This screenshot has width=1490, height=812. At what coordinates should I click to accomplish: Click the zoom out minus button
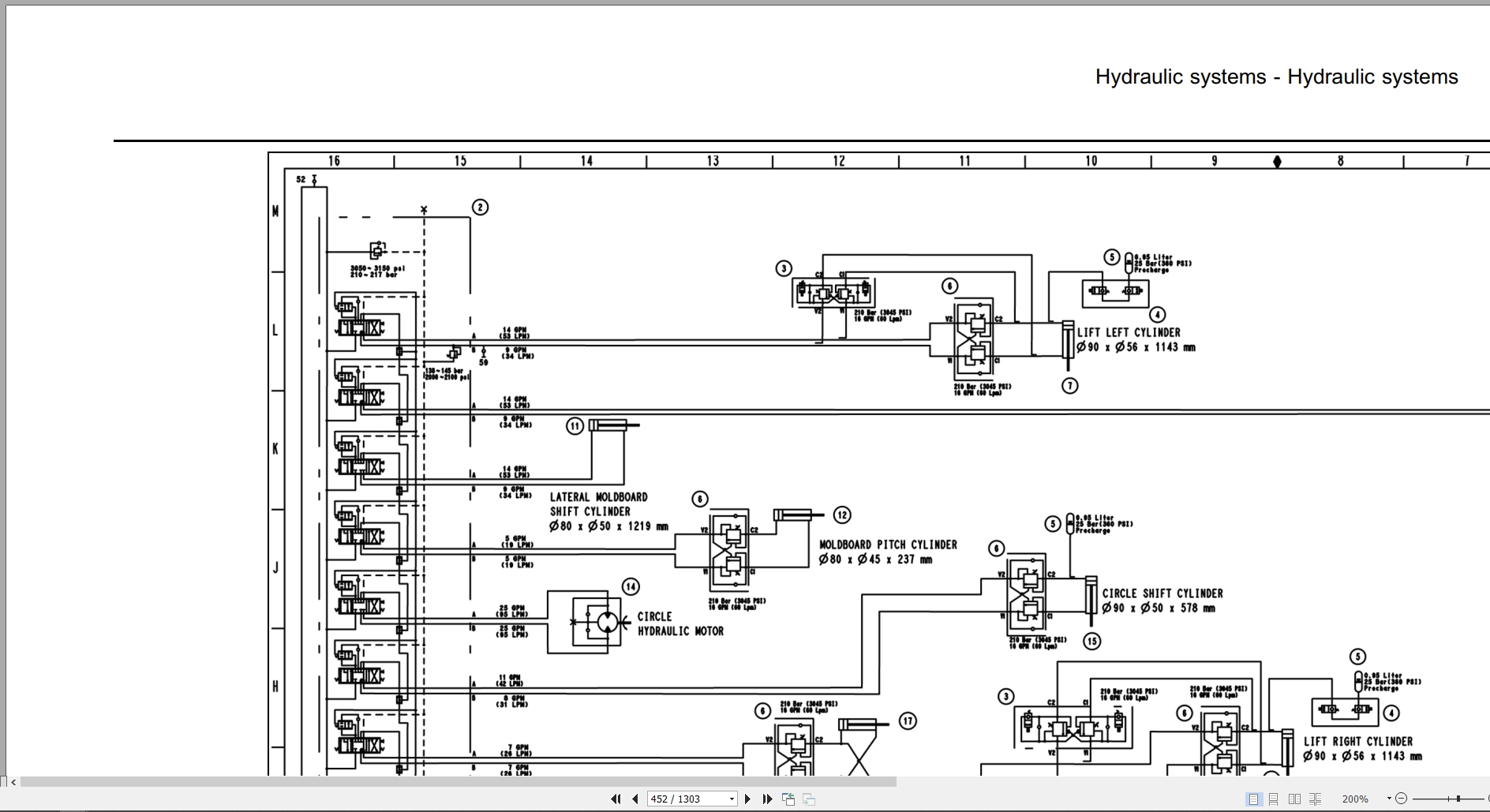(1402, 799)
